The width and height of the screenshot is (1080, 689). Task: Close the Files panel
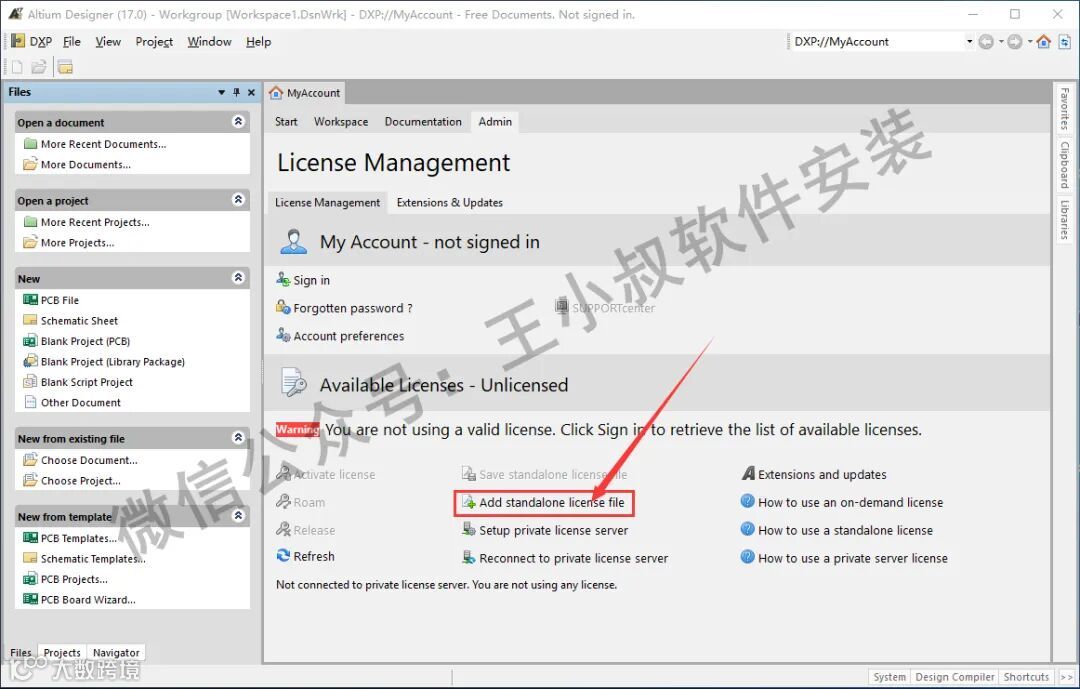[251, 92]
